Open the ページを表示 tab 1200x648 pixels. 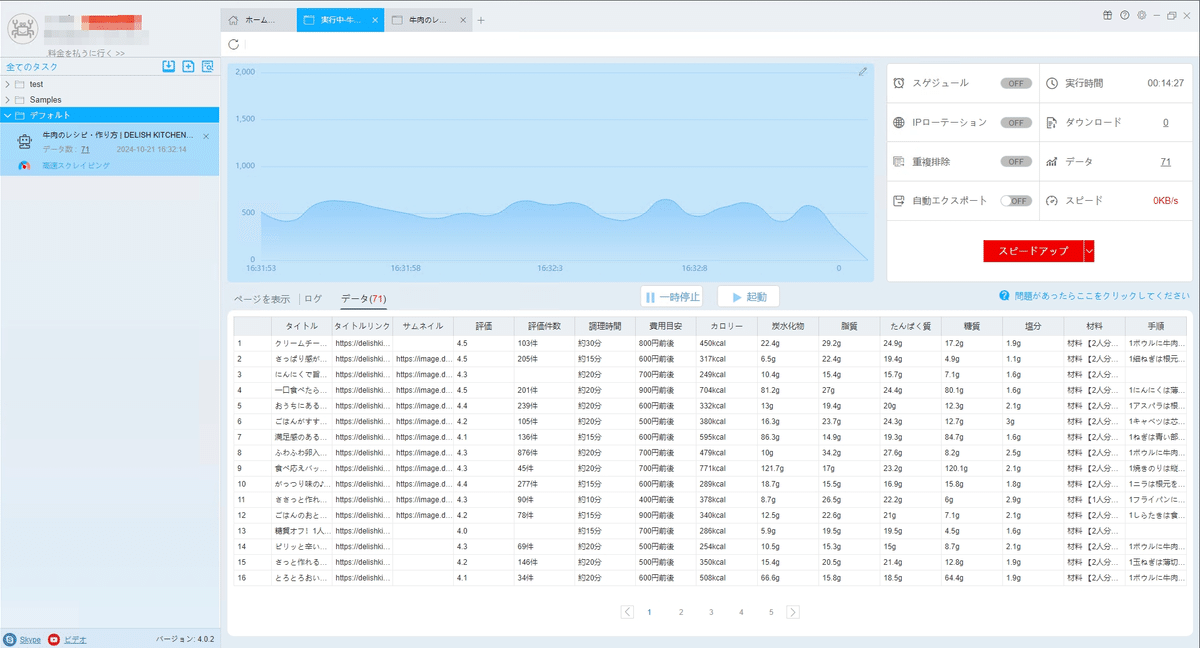262,298
